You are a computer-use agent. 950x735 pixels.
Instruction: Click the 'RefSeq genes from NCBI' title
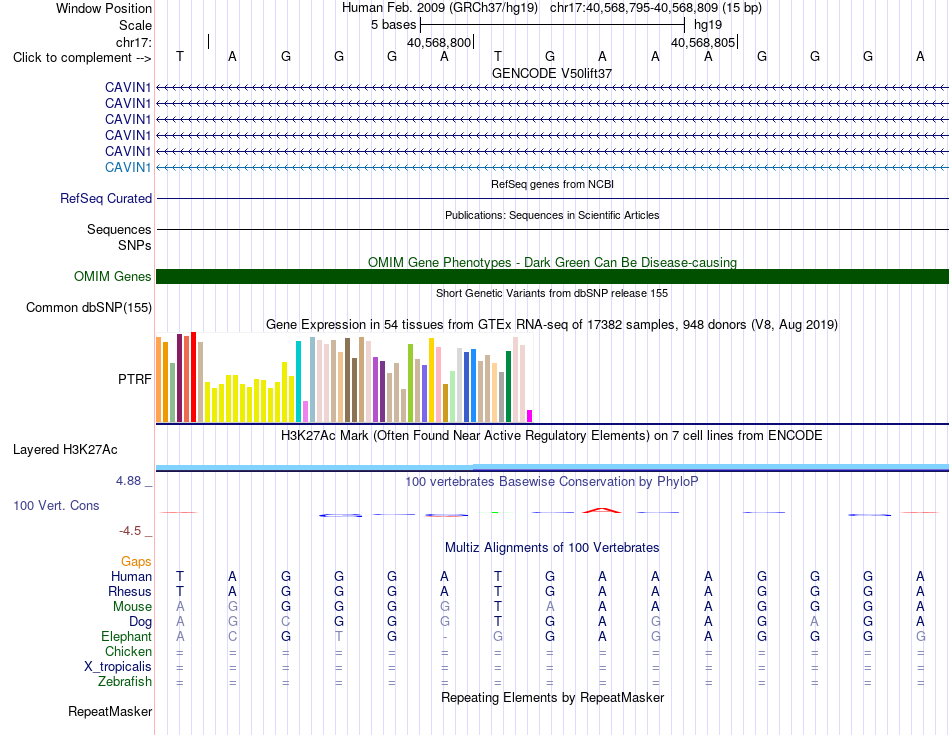(552, 184)
